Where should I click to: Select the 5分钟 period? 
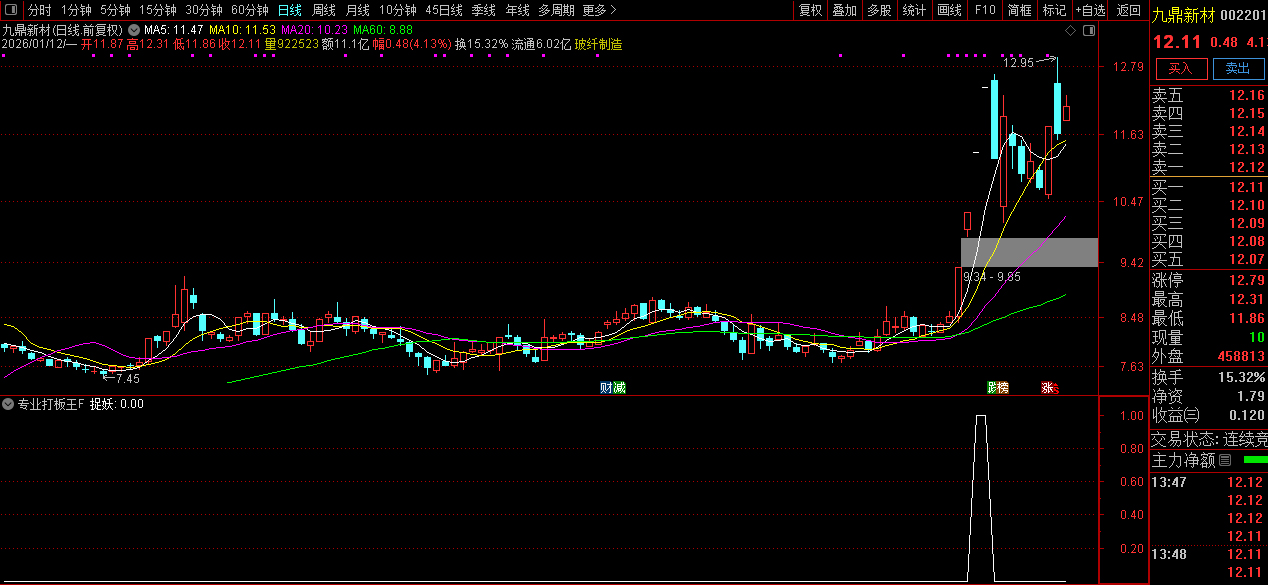pos(115,10)
